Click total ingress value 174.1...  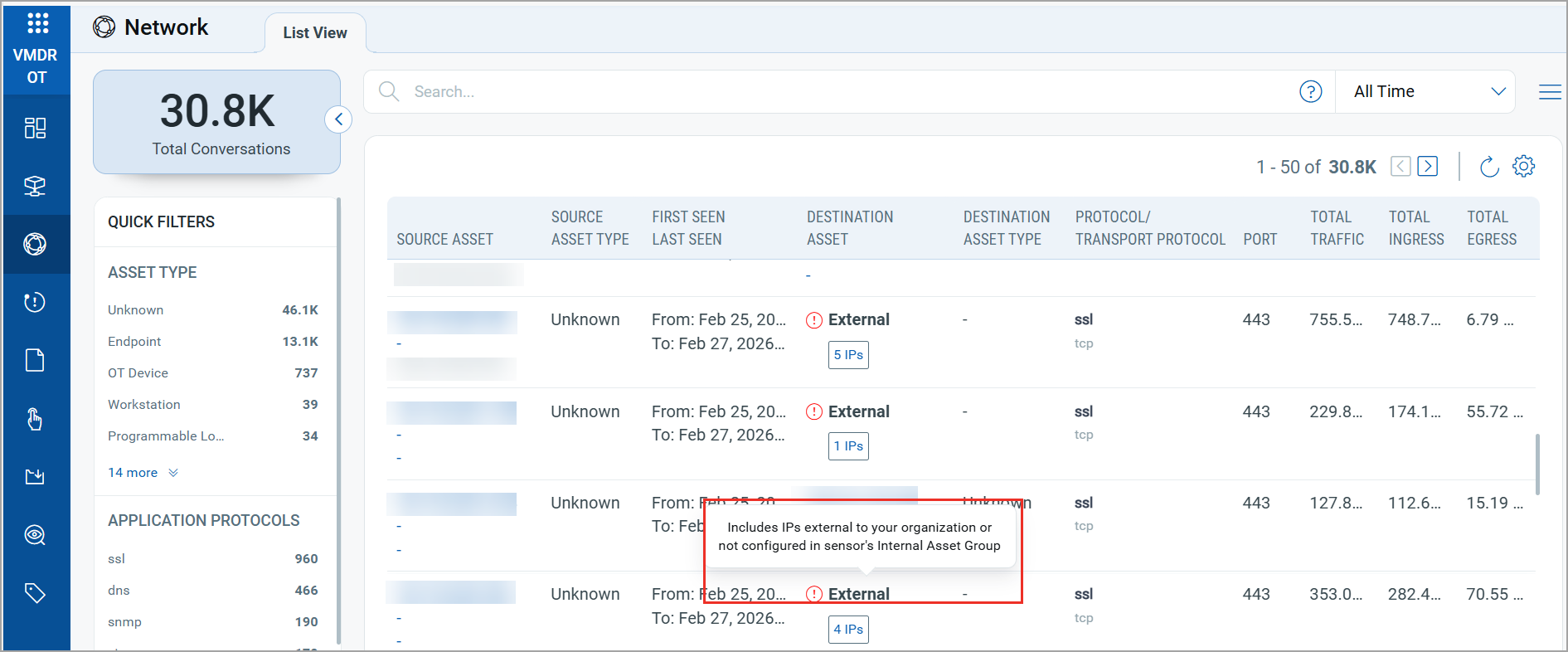1414,411
